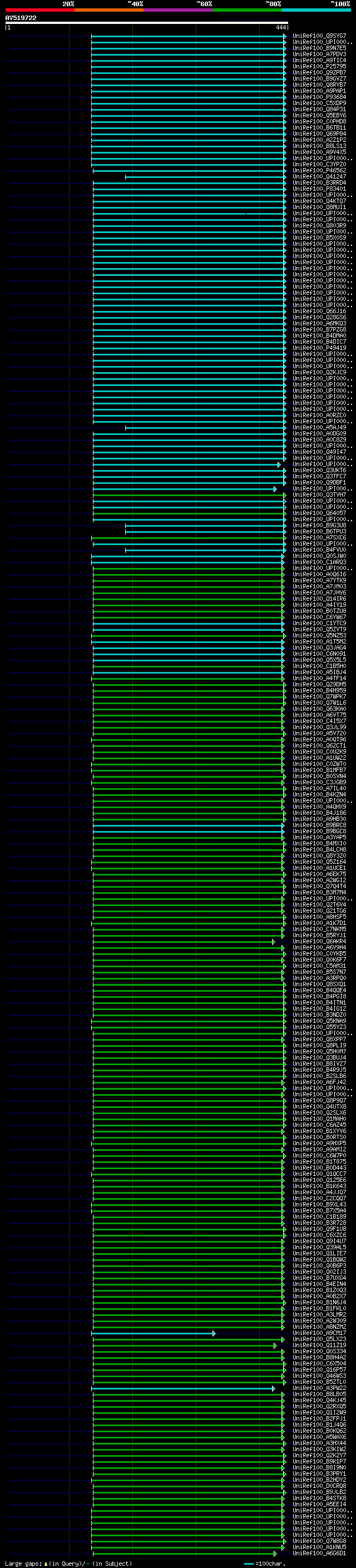The image size is (356, 1568).
Task: Select label UniRef100_A7SXC6
Action: 319,537
